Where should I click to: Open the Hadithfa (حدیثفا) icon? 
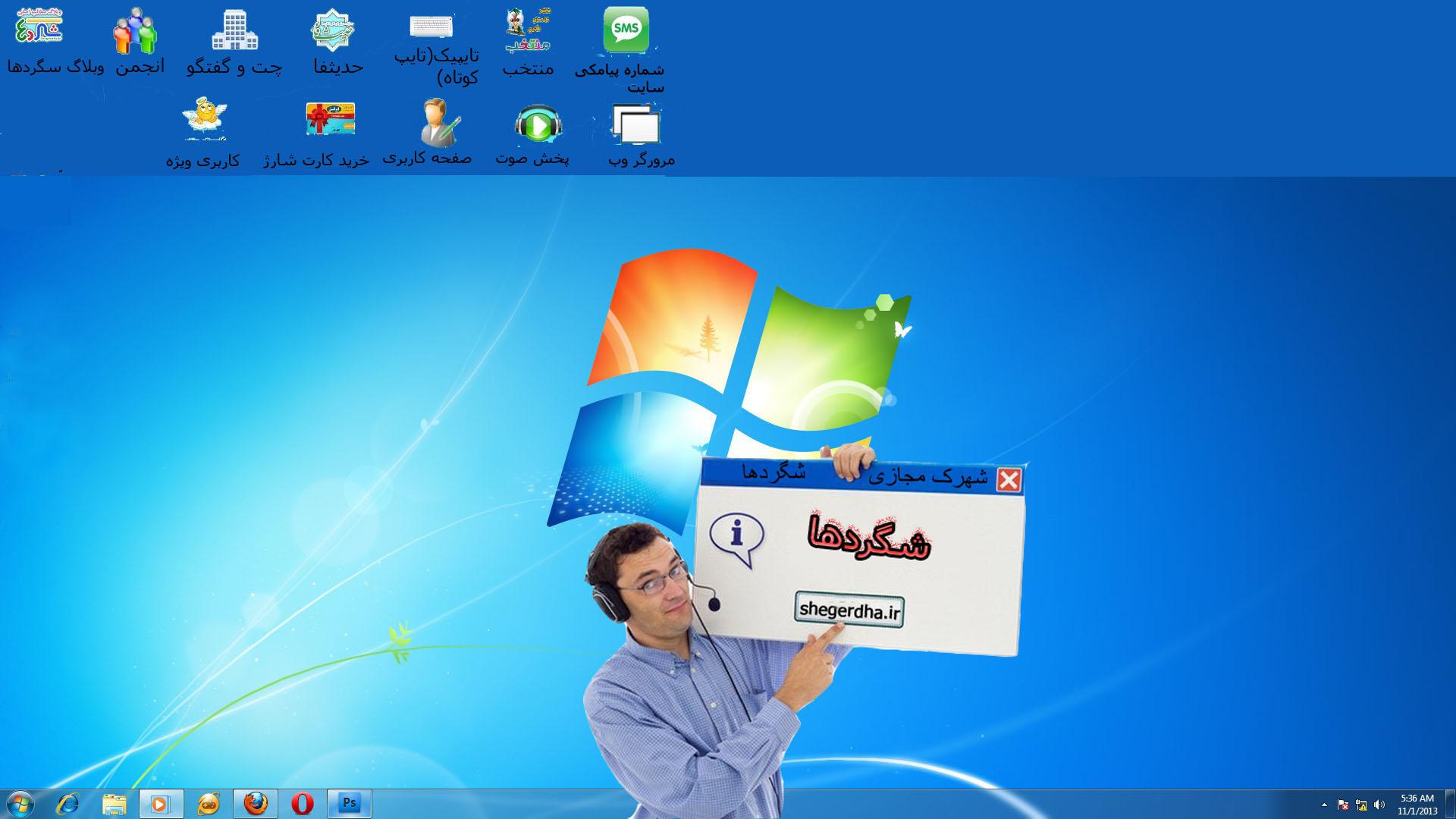pos(334,30)
